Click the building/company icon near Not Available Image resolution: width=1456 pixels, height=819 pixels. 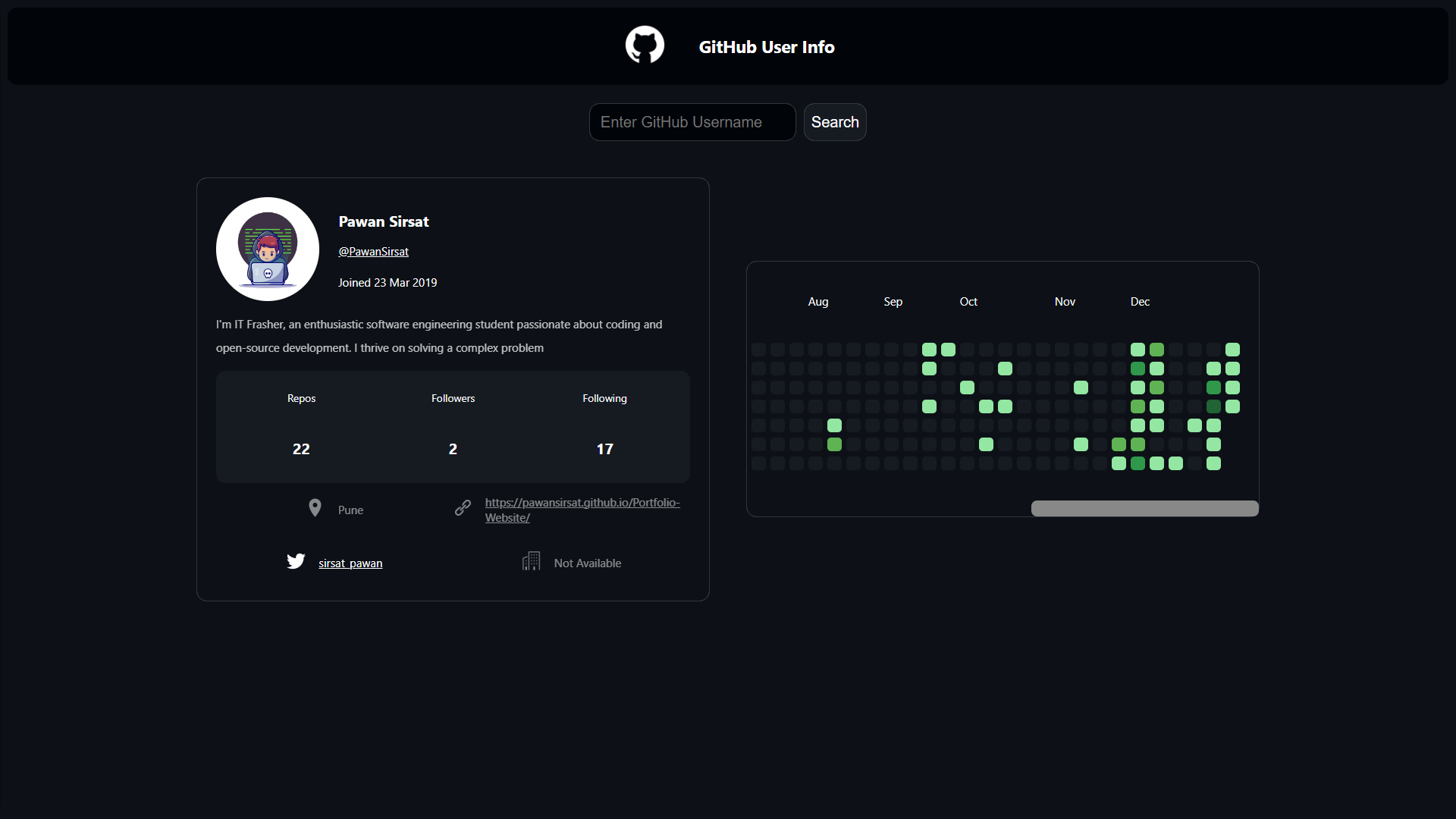tap(531, 562)
